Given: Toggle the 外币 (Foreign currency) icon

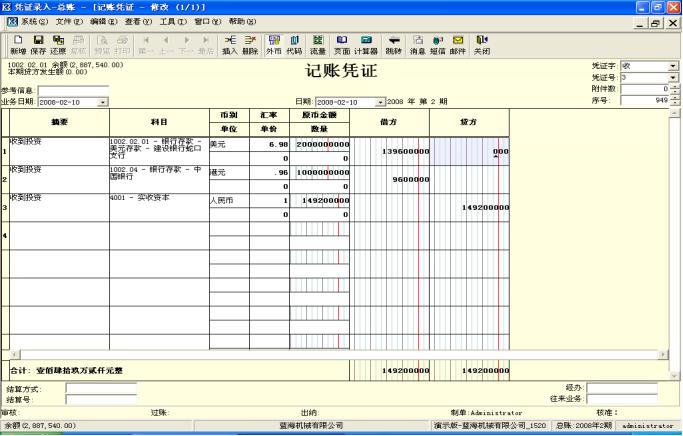Looking at the screenshot, I should point(274,45).
